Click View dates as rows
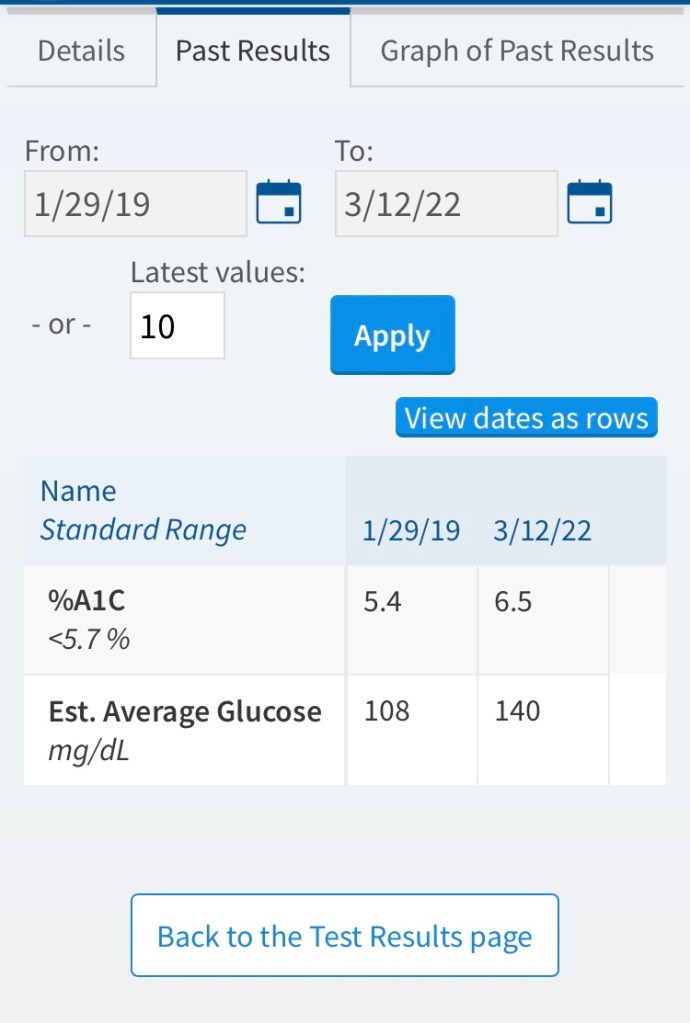Screen dimensions: 690x1023 (527, 418)
